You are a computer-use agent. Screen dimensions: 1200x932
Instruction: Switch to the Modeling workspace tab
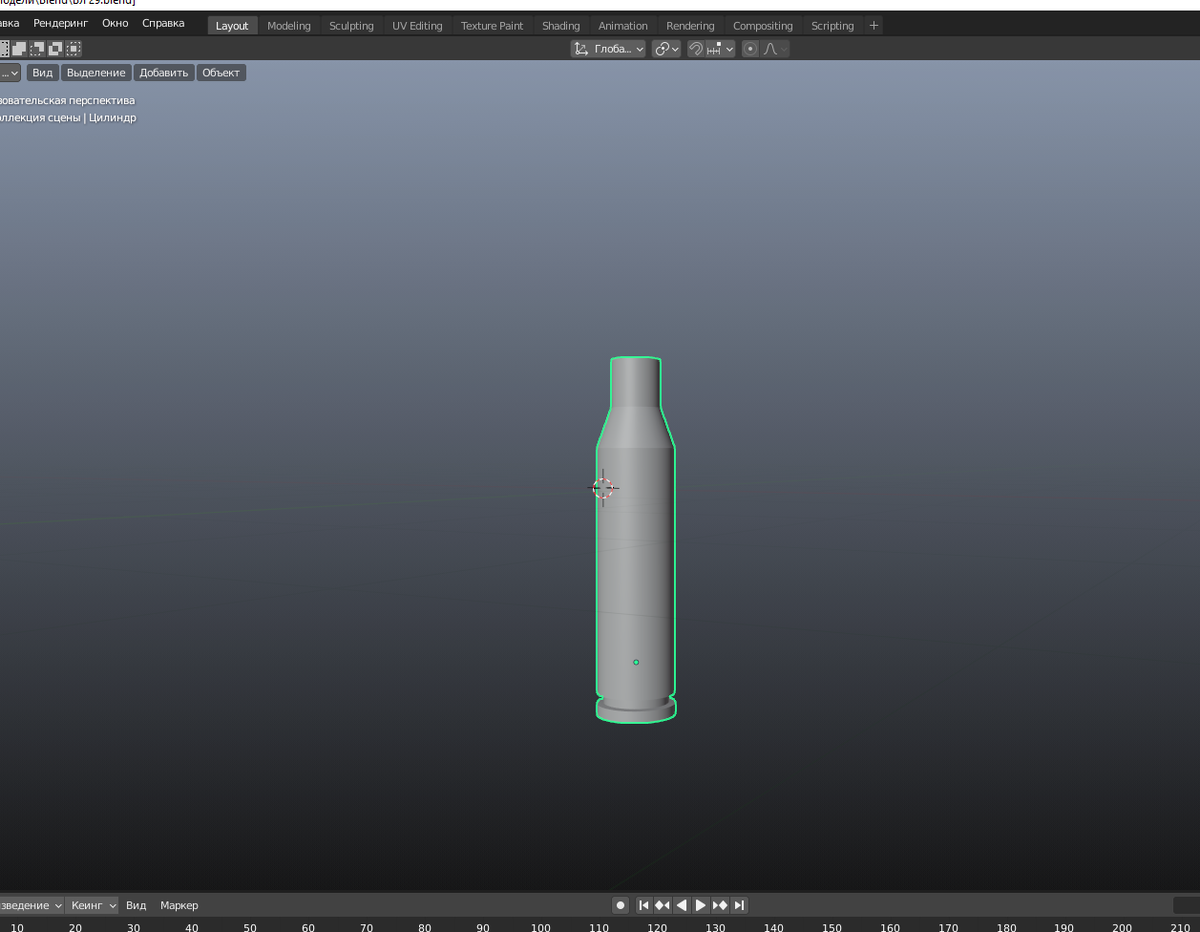pos(289,25)
